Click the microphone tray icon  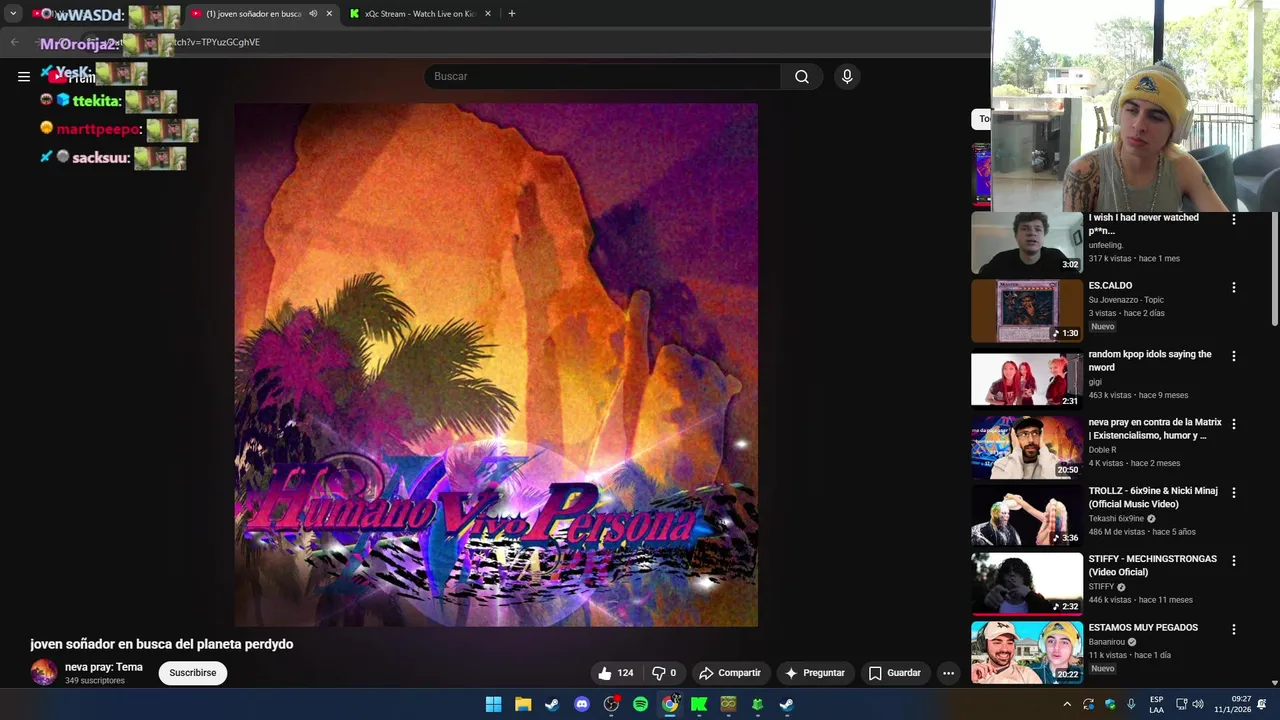[1131, 704]
